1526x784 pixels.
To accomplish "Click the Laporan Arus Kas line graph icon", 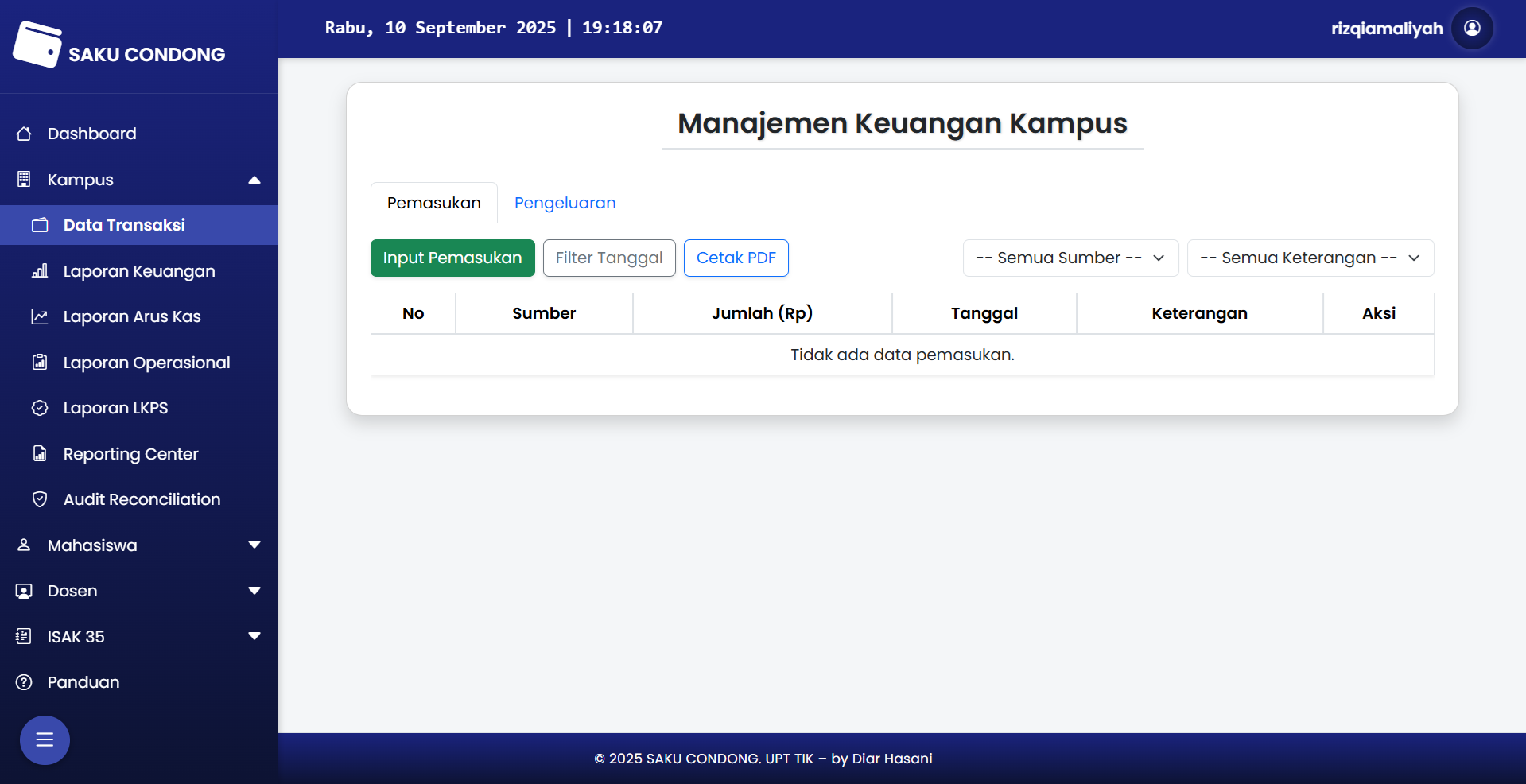I will 40,316.
